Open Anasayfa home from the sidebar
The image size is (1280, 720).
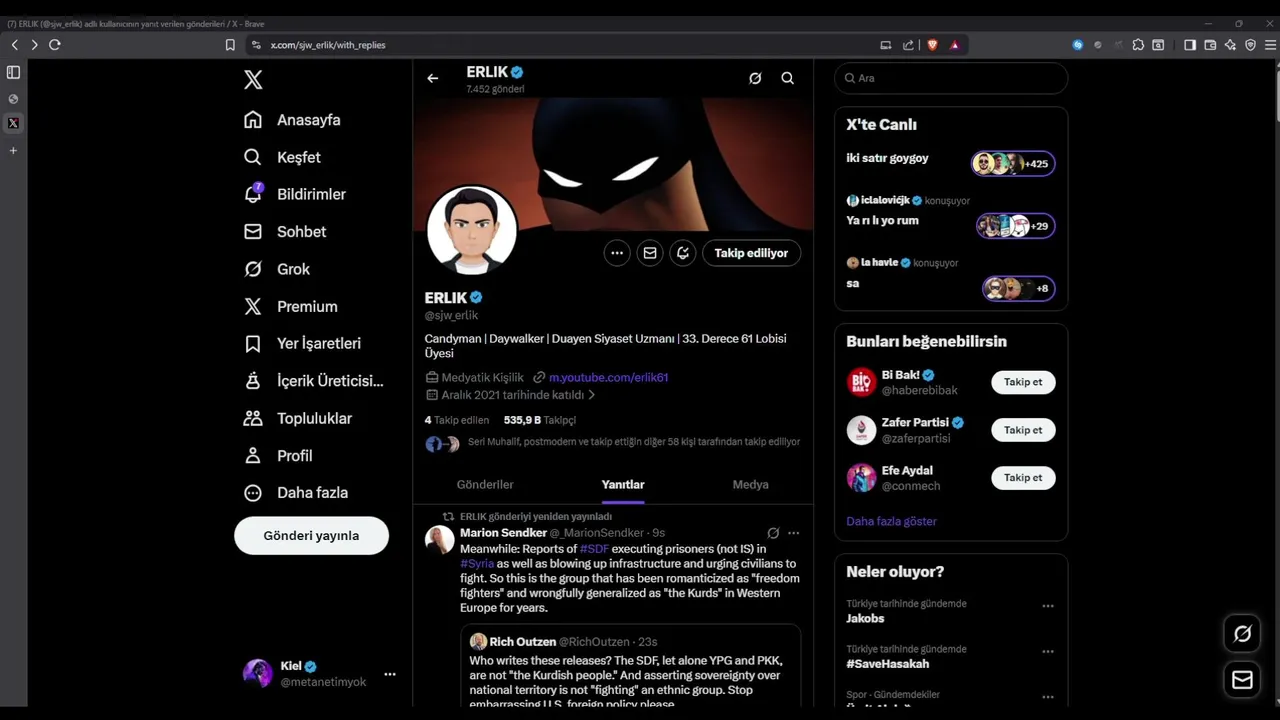[x=292, y=120]
